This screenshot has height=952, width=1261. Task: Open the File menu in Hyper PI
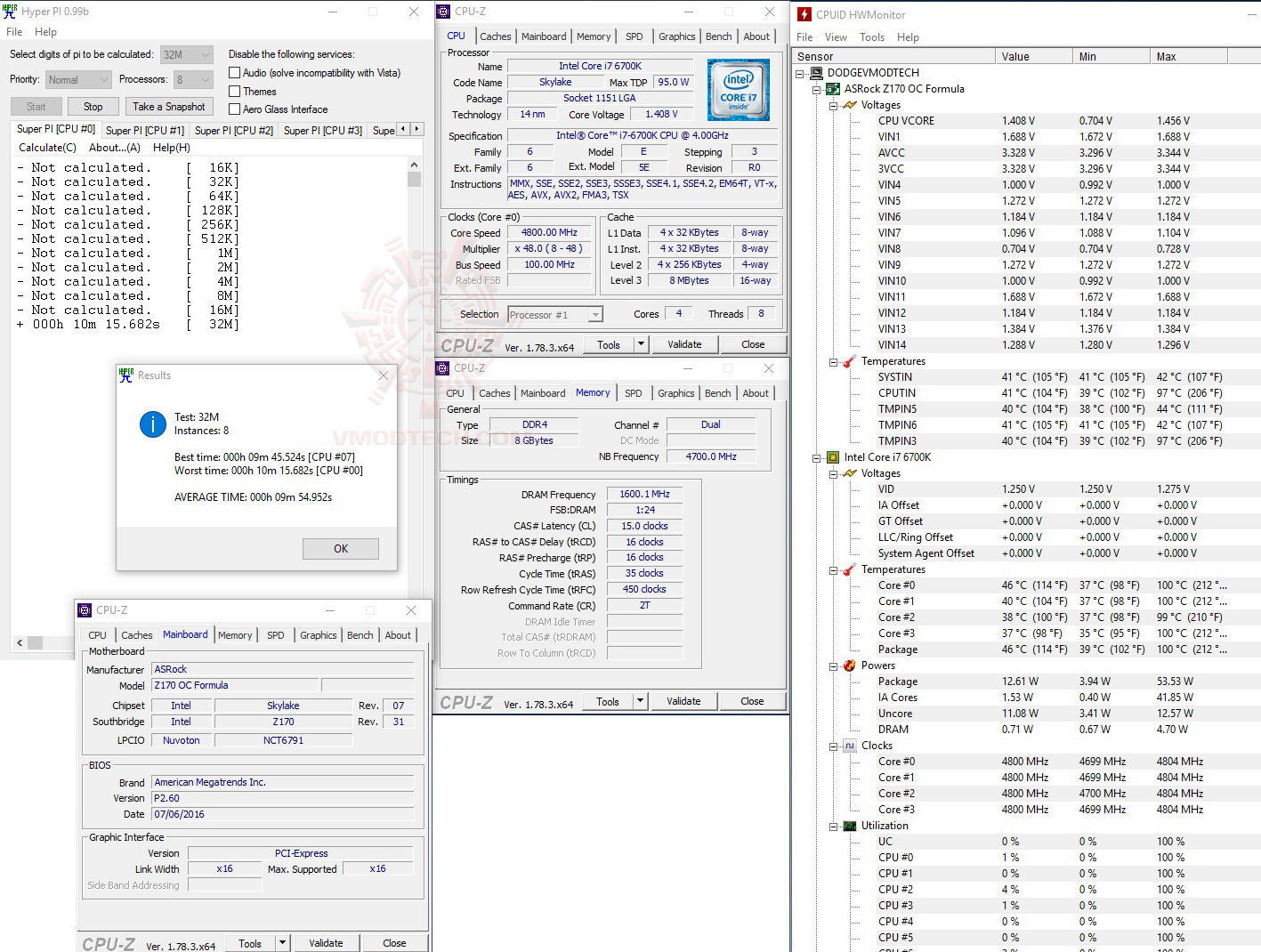[x=14, y=32]
